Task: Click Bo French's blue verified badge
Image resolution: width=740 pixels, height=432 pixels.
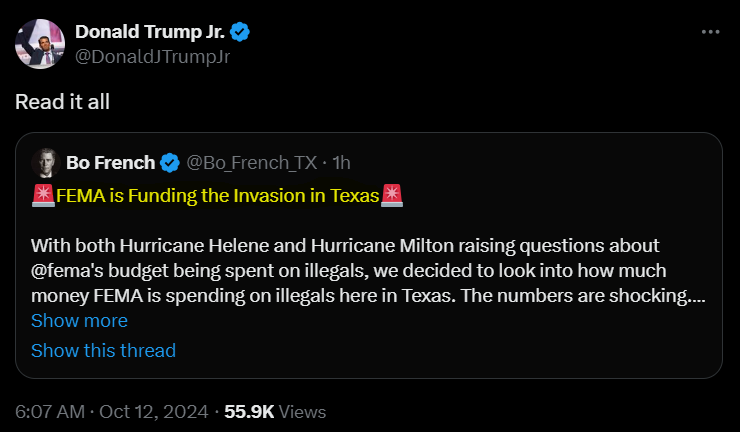Action: click(x=171, y=162)
